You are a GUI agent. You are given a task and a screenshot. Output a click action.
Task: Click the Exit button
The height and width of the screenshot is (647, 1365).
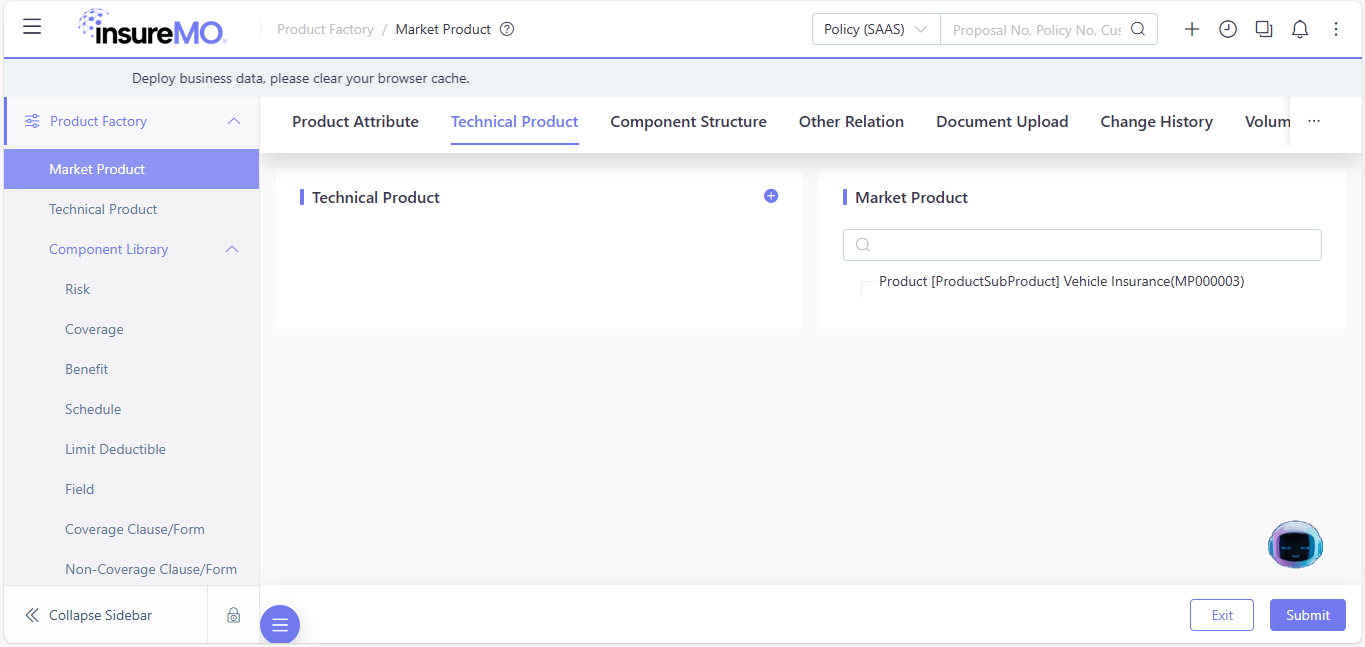point(1222,615)
